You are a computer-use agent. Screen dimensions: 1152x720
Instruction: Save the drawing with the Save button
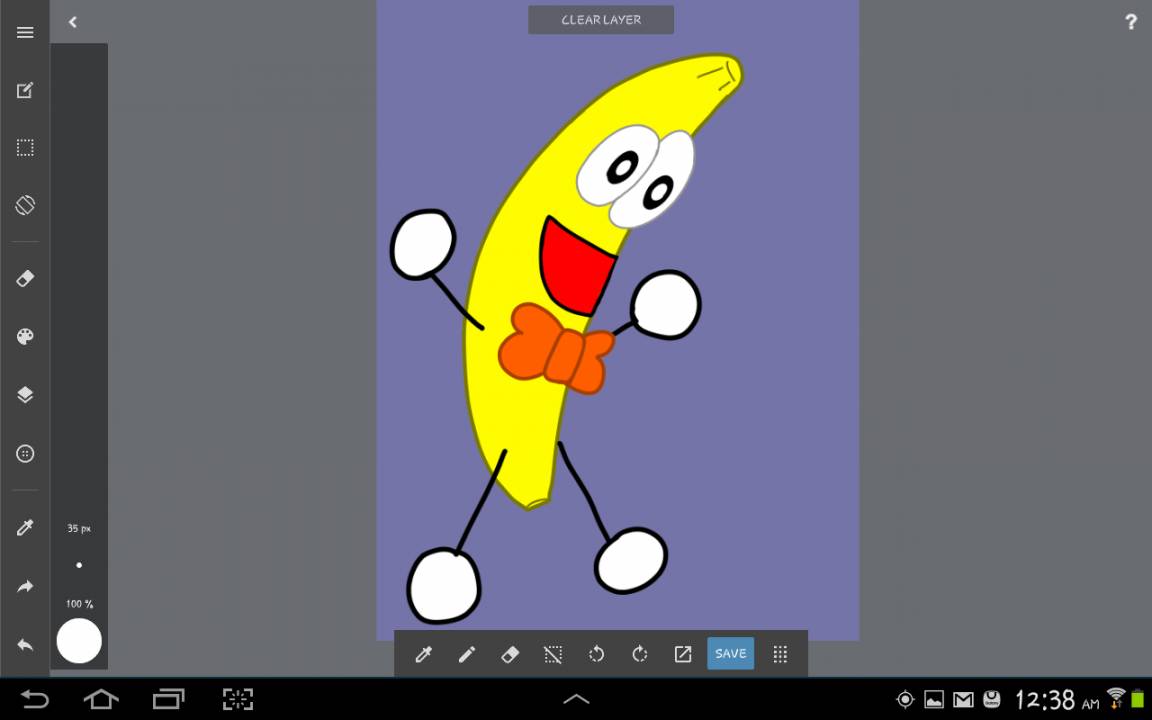click(730, 653)
